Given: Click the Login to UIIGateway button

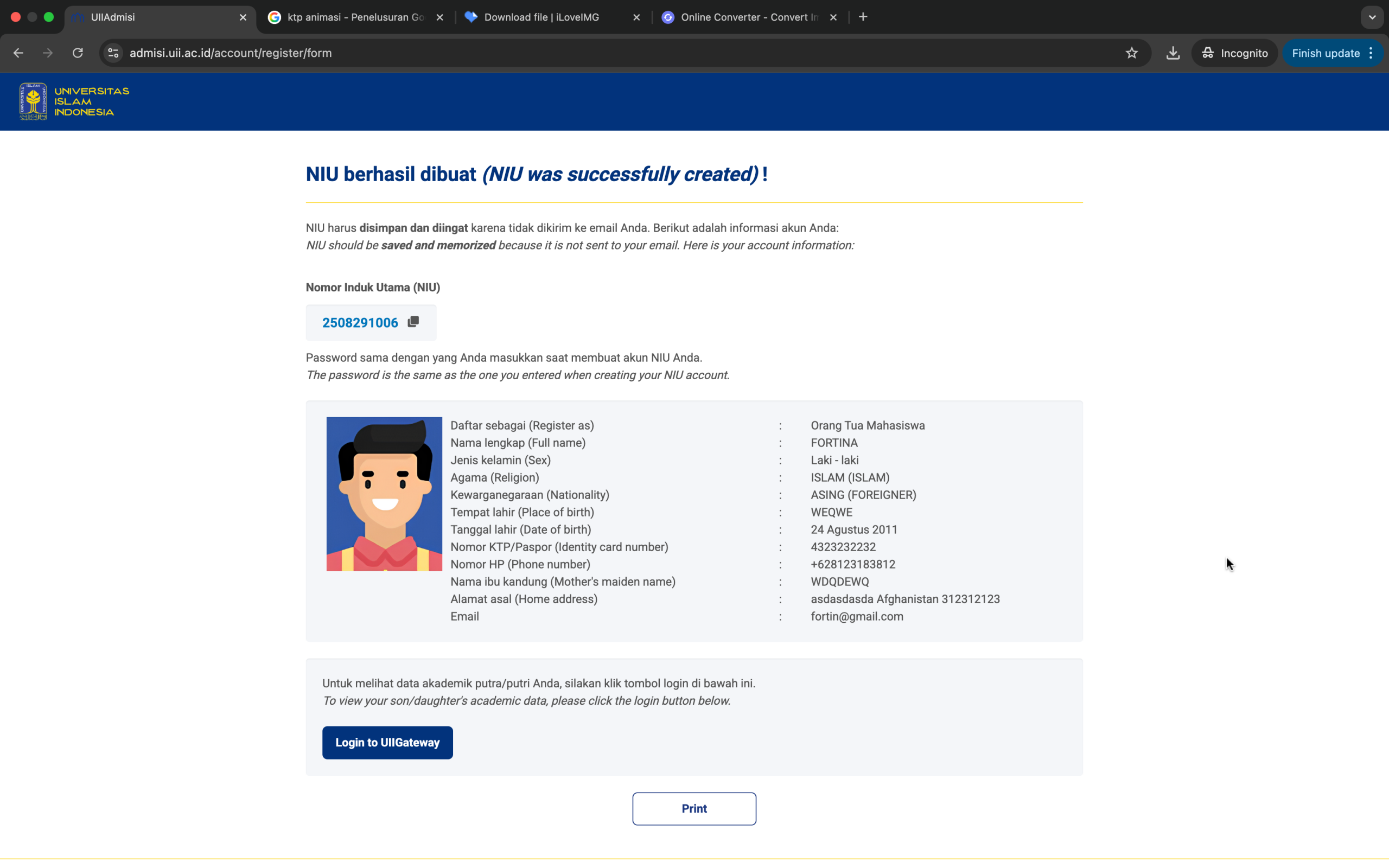Looking at the screenshot, I should 387,742.
